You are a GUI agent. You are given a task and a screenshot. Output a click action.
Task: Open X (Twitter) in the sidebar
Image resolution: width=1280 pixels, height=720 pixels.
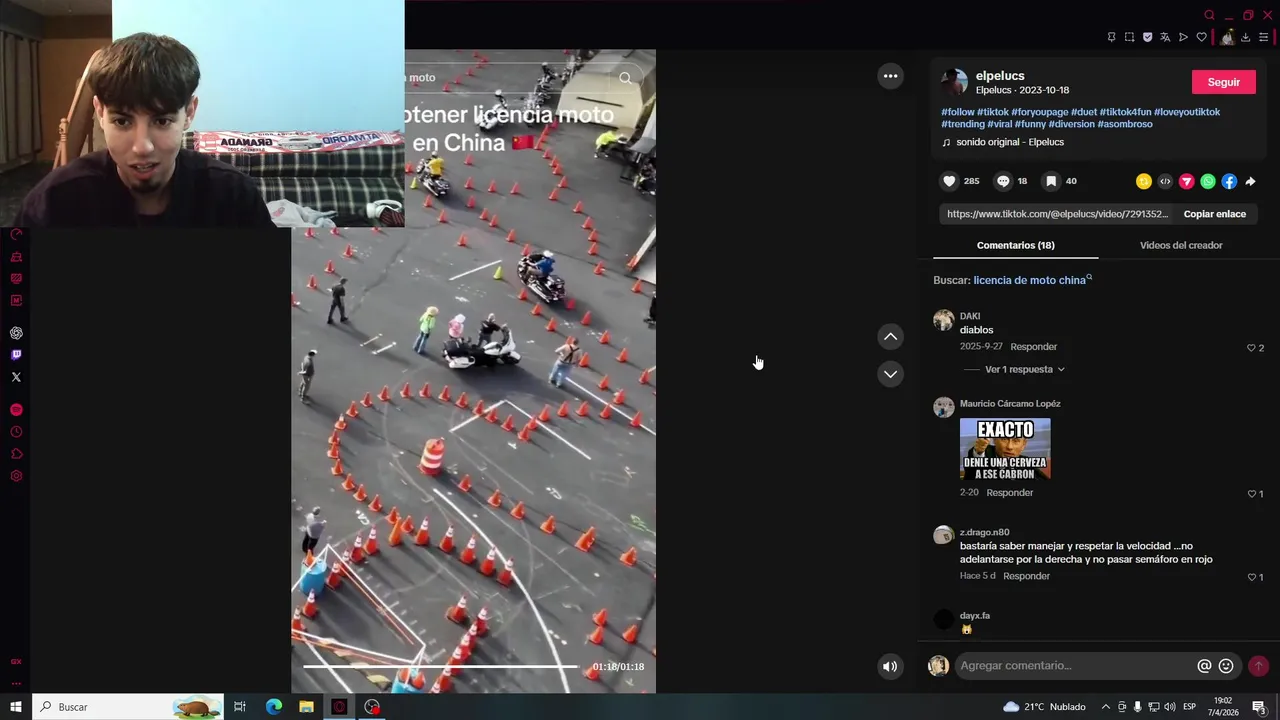click(x=16, y=377)
